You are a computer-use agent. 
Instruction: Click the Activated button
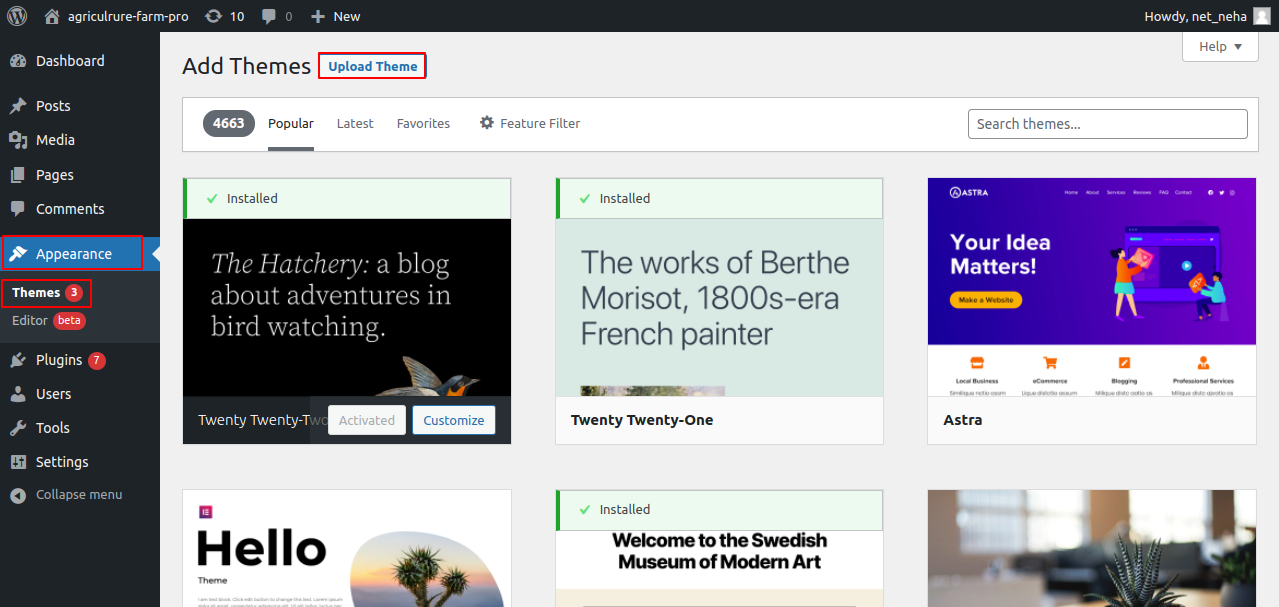[367, 420]
